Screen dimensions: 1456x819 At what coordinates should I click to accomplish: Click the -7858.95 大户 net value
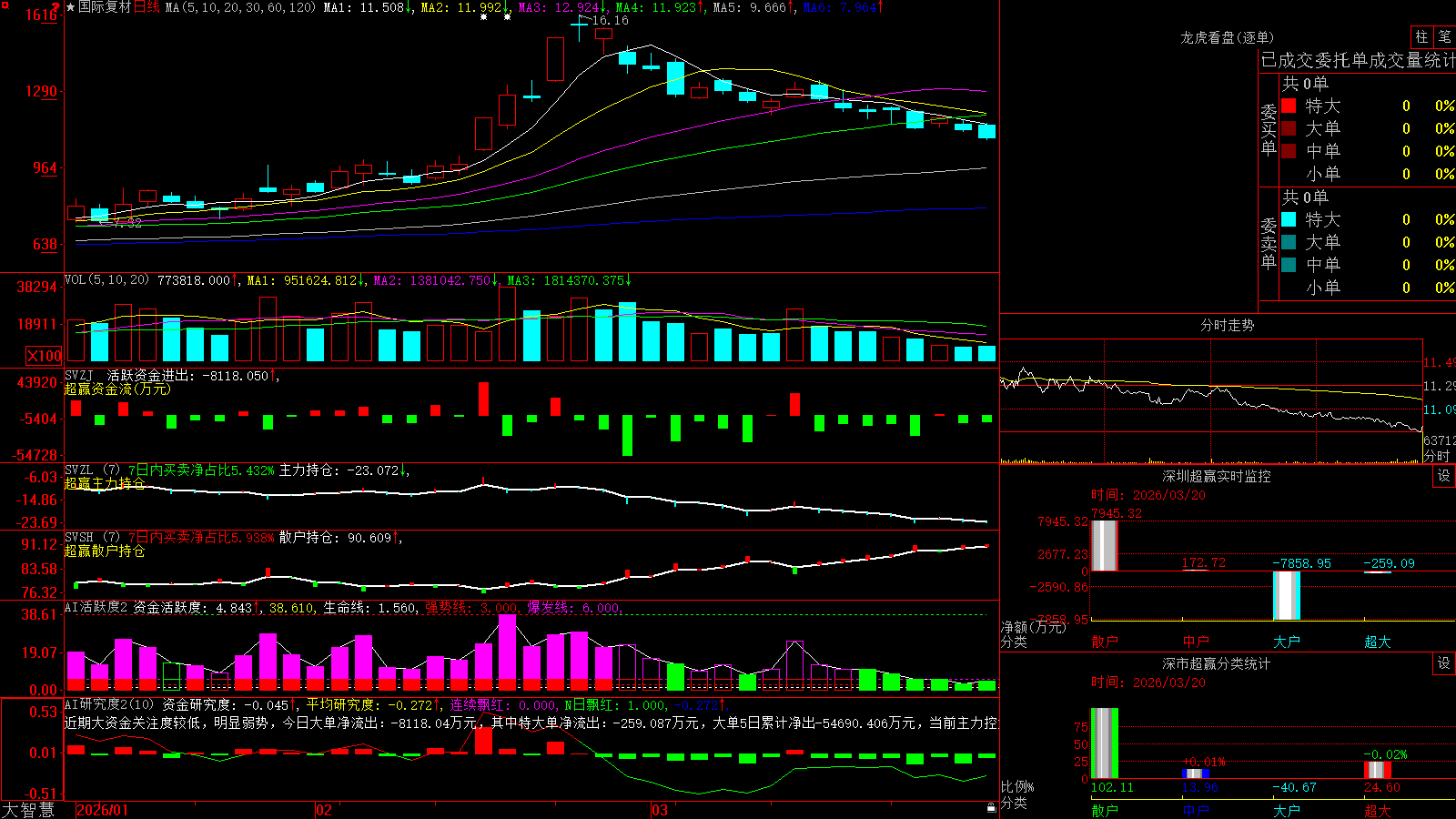(1301, 563)
